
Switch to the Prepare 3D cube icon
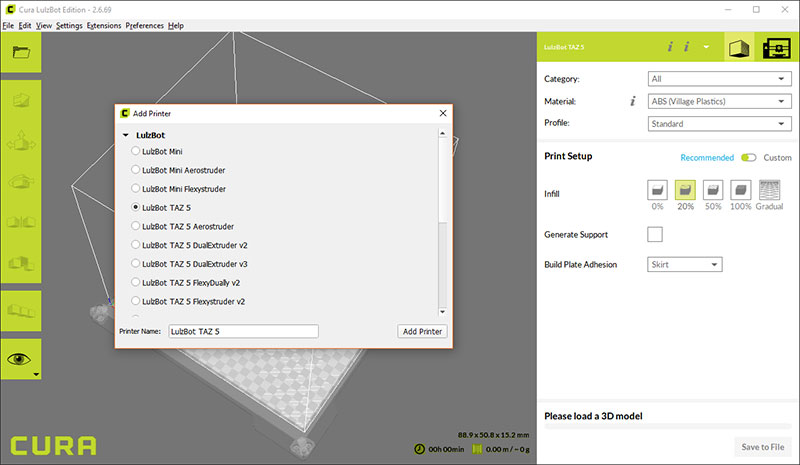(x=738, y=48)
